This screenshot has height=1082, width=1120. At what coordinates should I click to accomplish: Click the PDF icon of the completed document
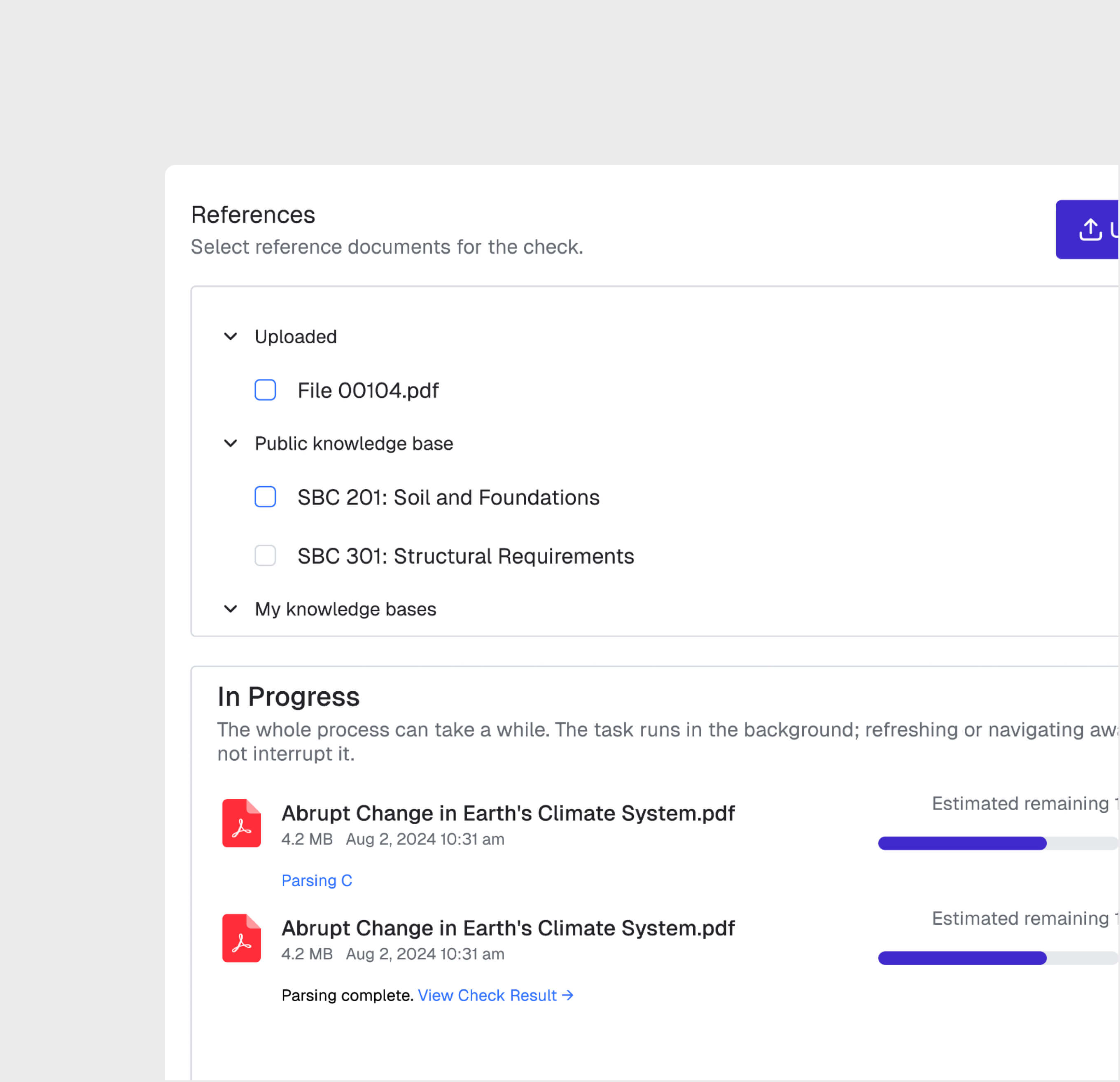click(241, 937)
